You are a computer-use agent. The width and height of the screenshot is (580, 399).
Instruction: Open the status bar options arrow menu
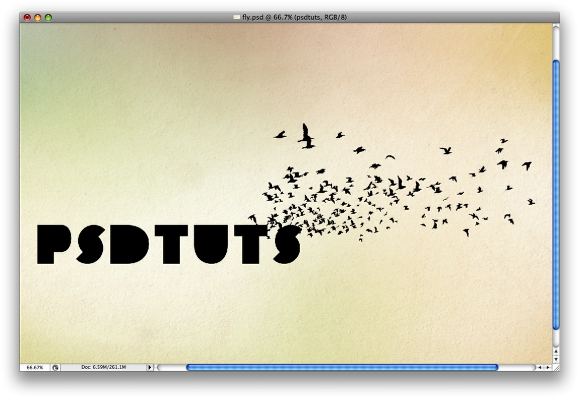(149, 367)
